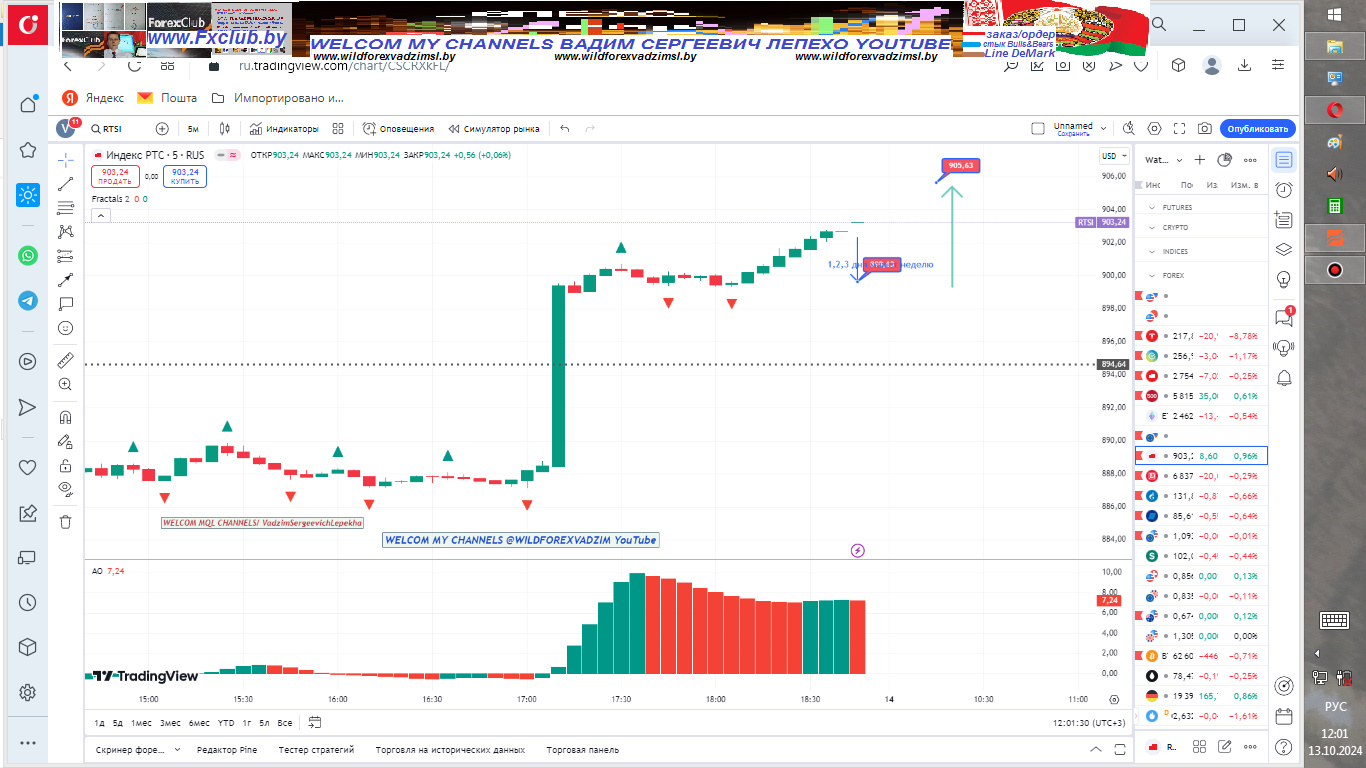Toggle the watchlist panel icon
This screenshot has width=1366, height=768.
1284,160
